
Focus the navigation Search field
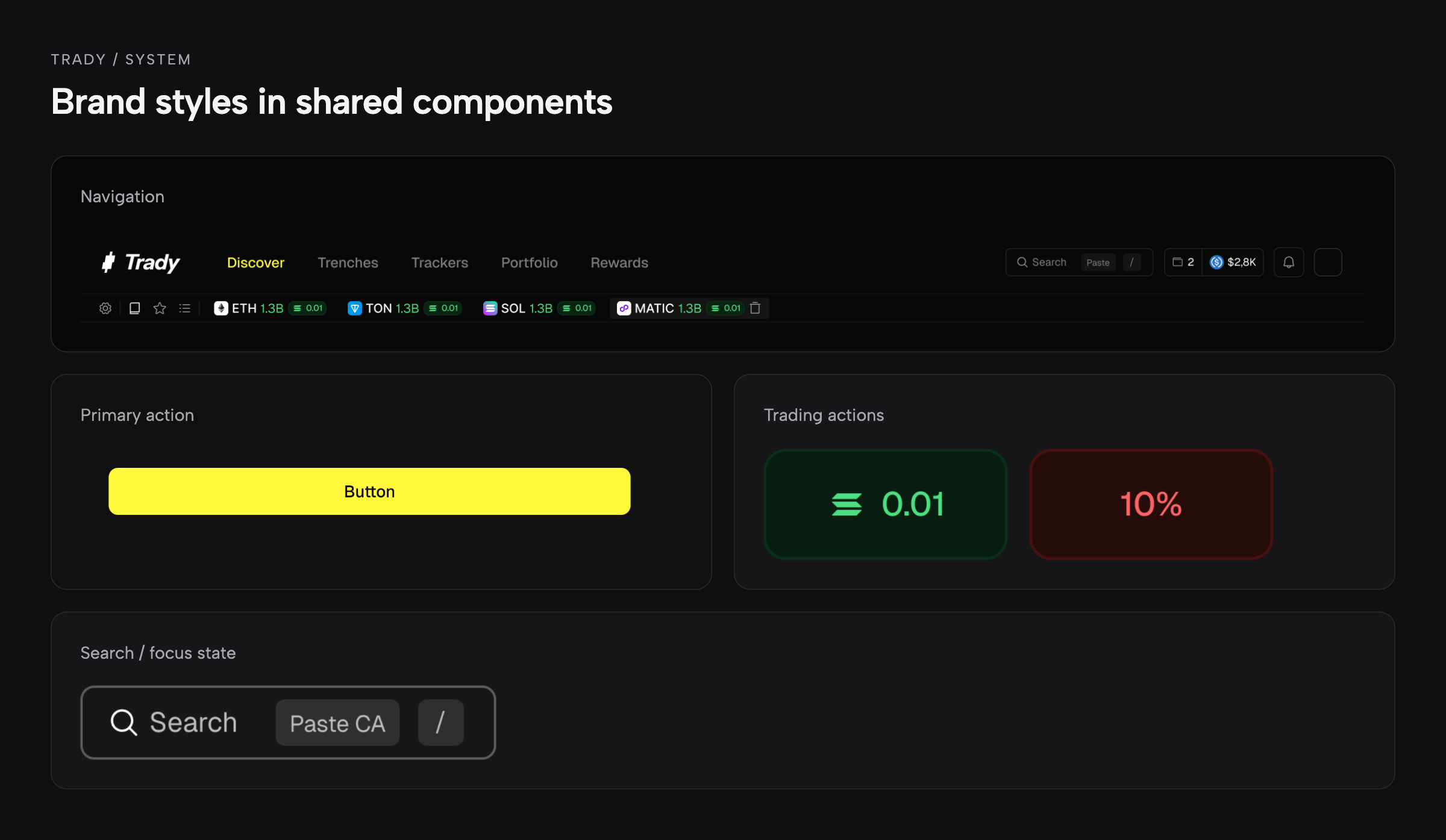click(x=1079, y=263)
